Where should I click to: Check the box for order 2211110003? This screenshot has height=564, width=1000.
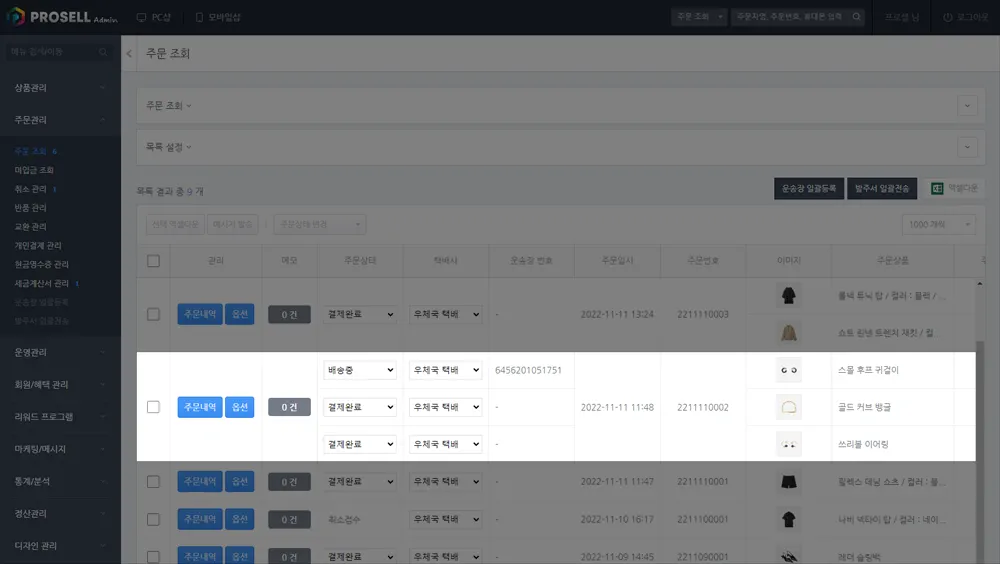[x=153, y=315]
